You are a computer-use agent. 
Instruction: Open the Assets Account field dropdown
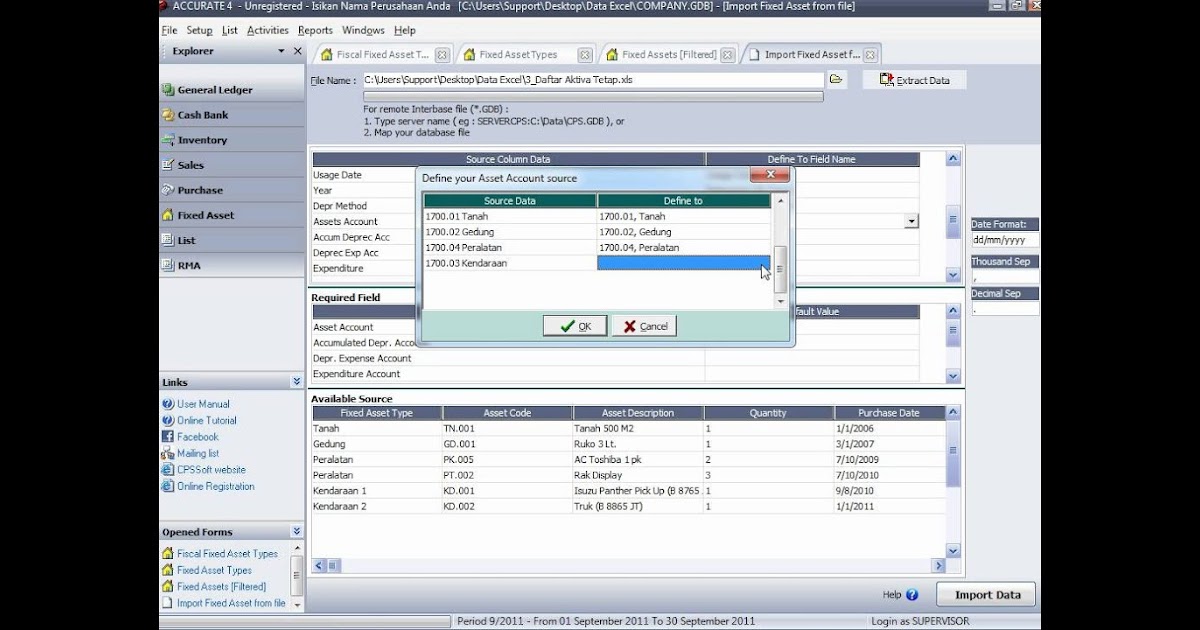[912, 221]
